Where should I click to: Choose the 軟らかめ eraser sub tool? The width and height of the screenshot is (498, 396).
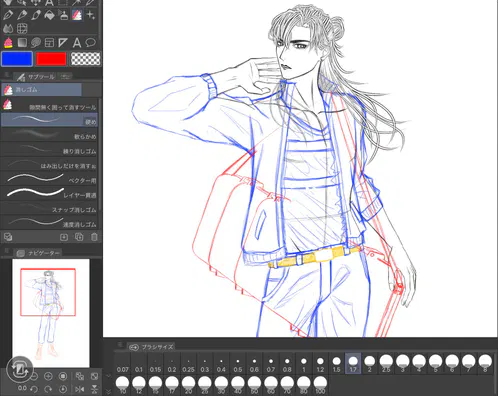tap(49, 134)
